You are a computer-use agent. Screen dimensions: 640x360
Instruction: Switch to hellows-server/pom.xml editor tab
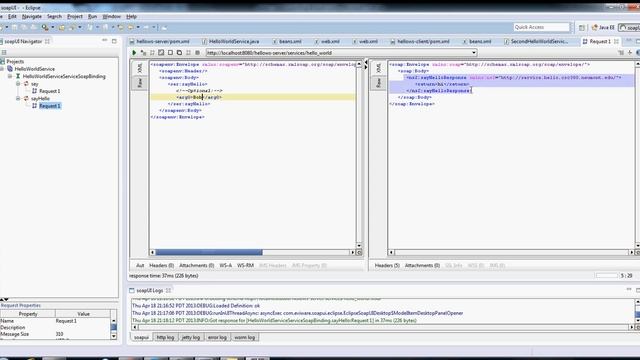coord(160,41)
